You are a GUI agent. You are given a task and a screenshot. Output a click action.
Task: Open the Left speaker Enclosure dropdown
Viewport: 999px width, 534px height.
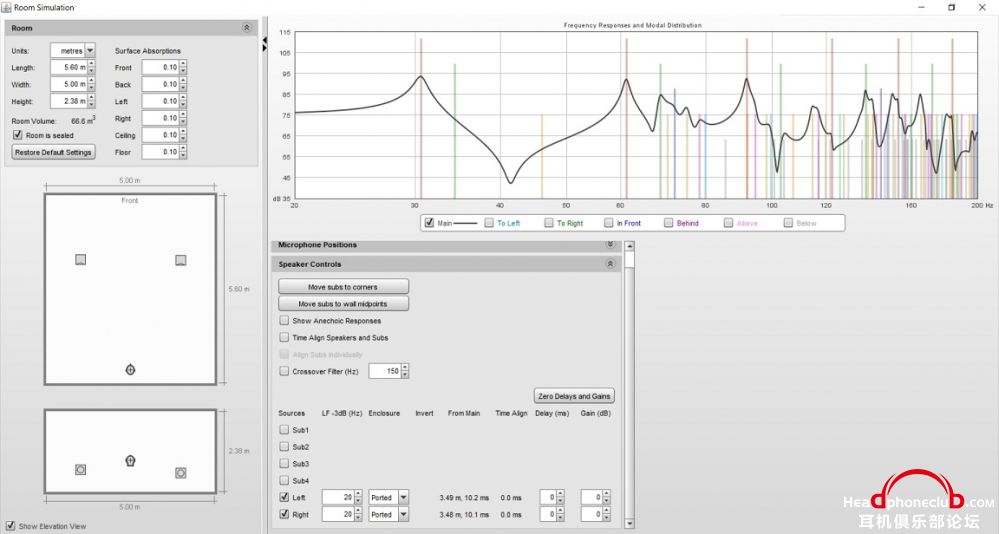[403, 497]
